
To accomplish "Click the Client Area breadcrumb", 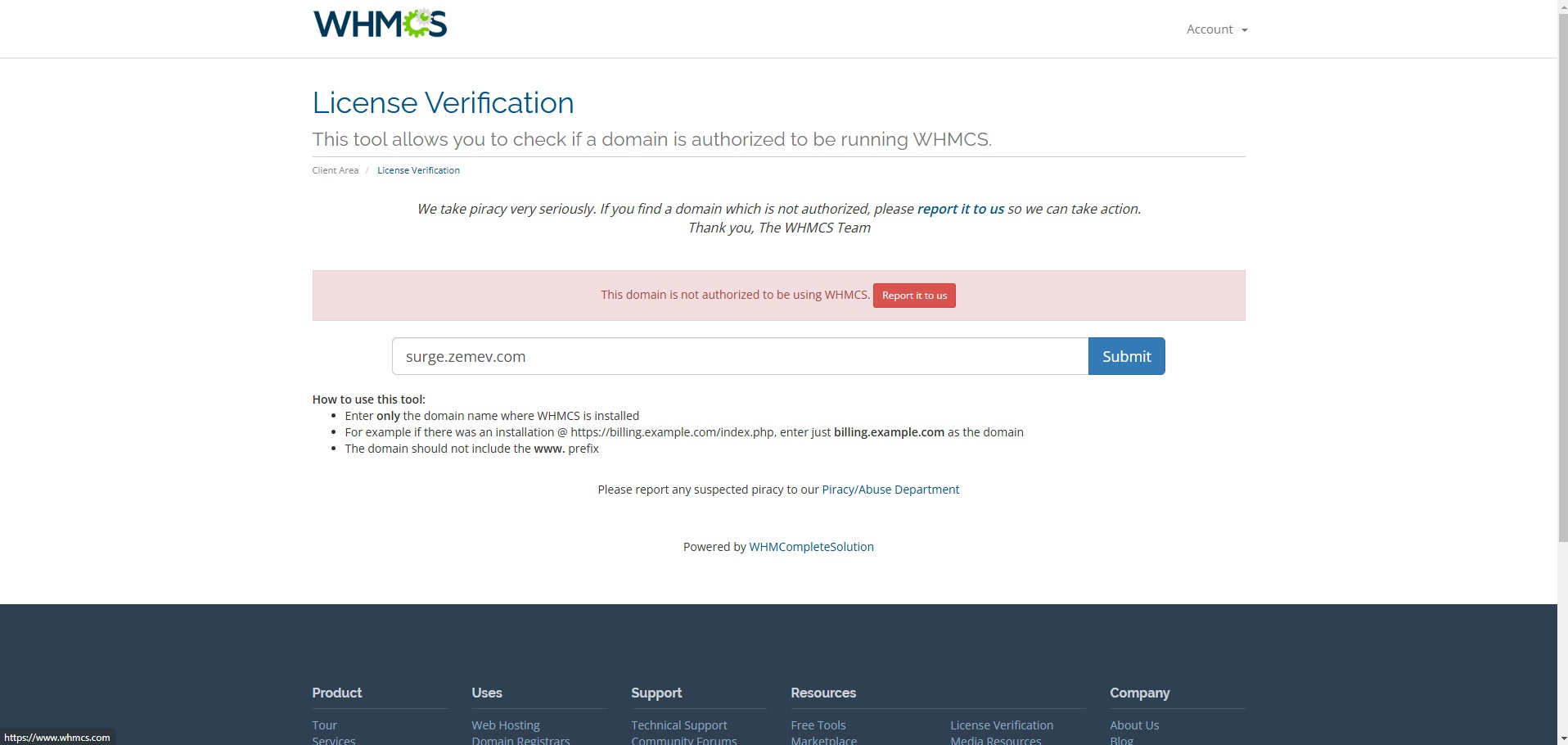I will click(x=336, y=170).
